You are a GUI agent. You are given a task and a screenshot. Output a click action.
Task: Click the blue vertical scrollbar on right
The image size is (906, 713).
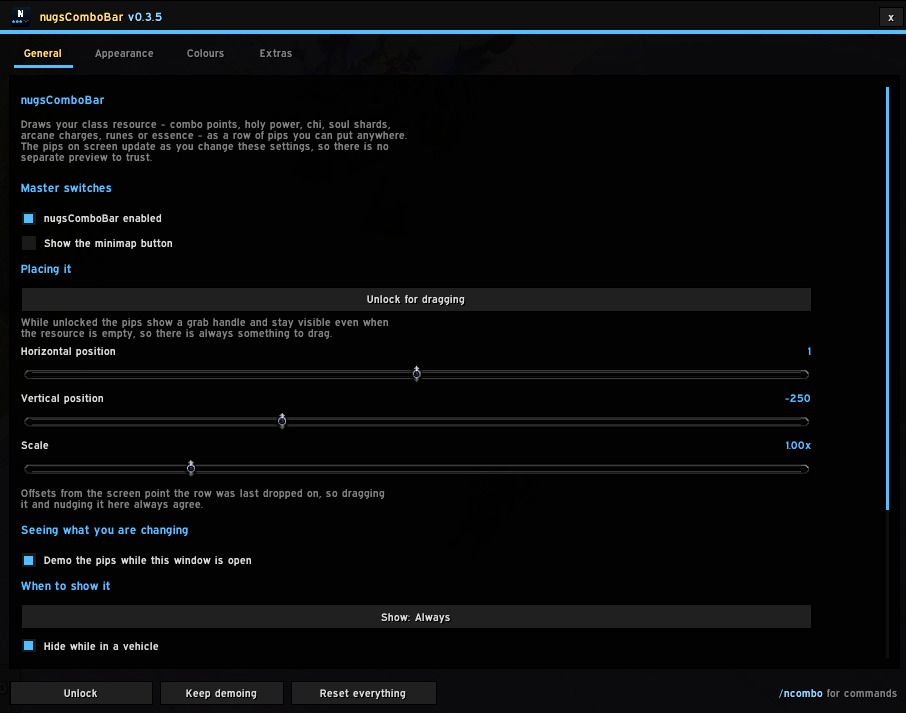point(888,298)
